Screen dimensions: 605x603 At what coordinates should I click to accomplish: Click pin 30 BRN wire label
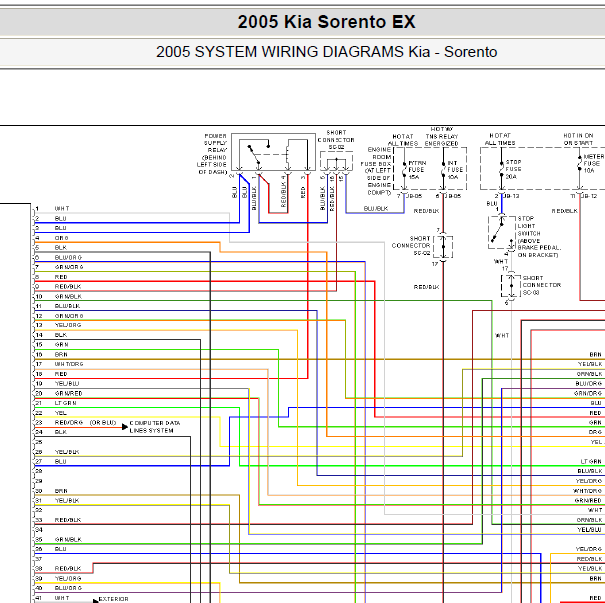(x=61, y=491)
